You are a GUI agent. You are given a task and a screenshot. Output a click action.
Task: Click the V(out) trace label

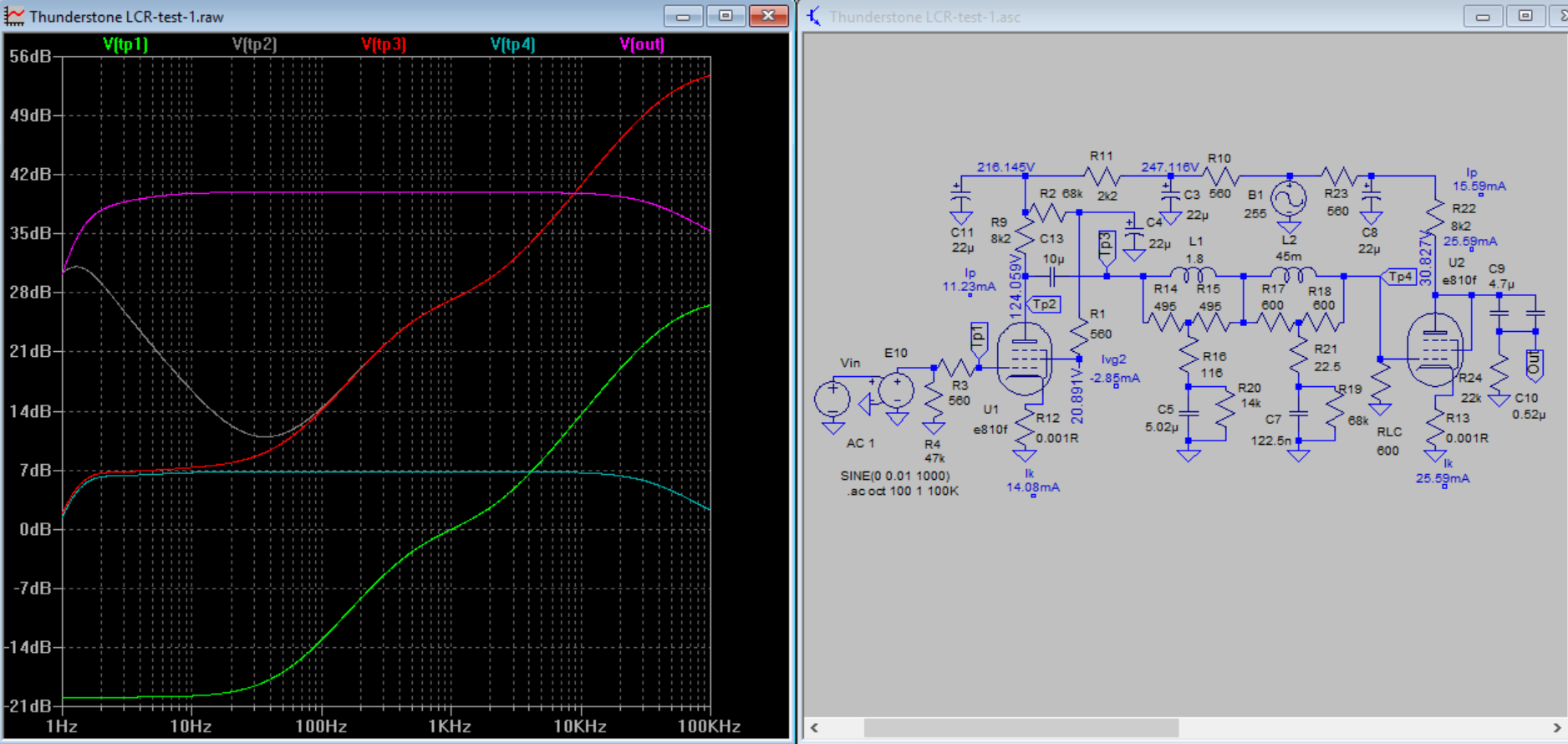[642, 44]
